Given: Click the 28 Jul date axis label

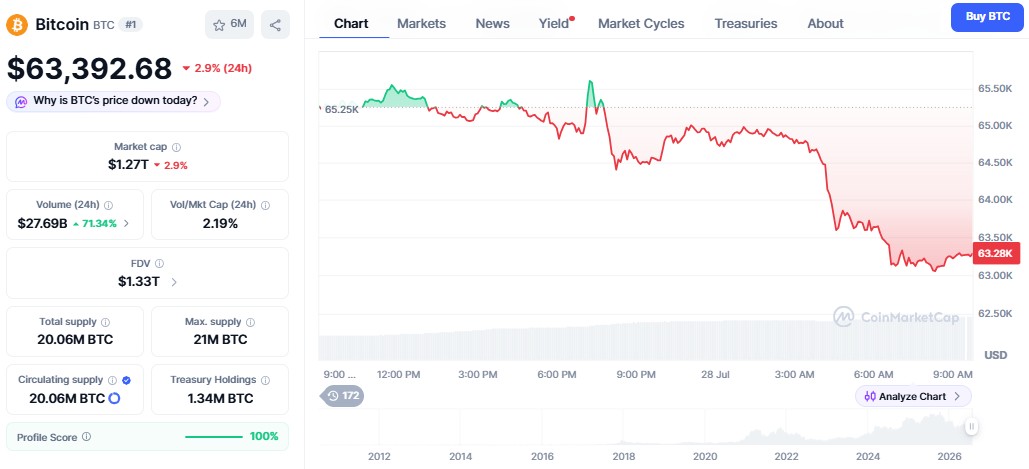Looking at the screenshot, I should pos(713,375).
